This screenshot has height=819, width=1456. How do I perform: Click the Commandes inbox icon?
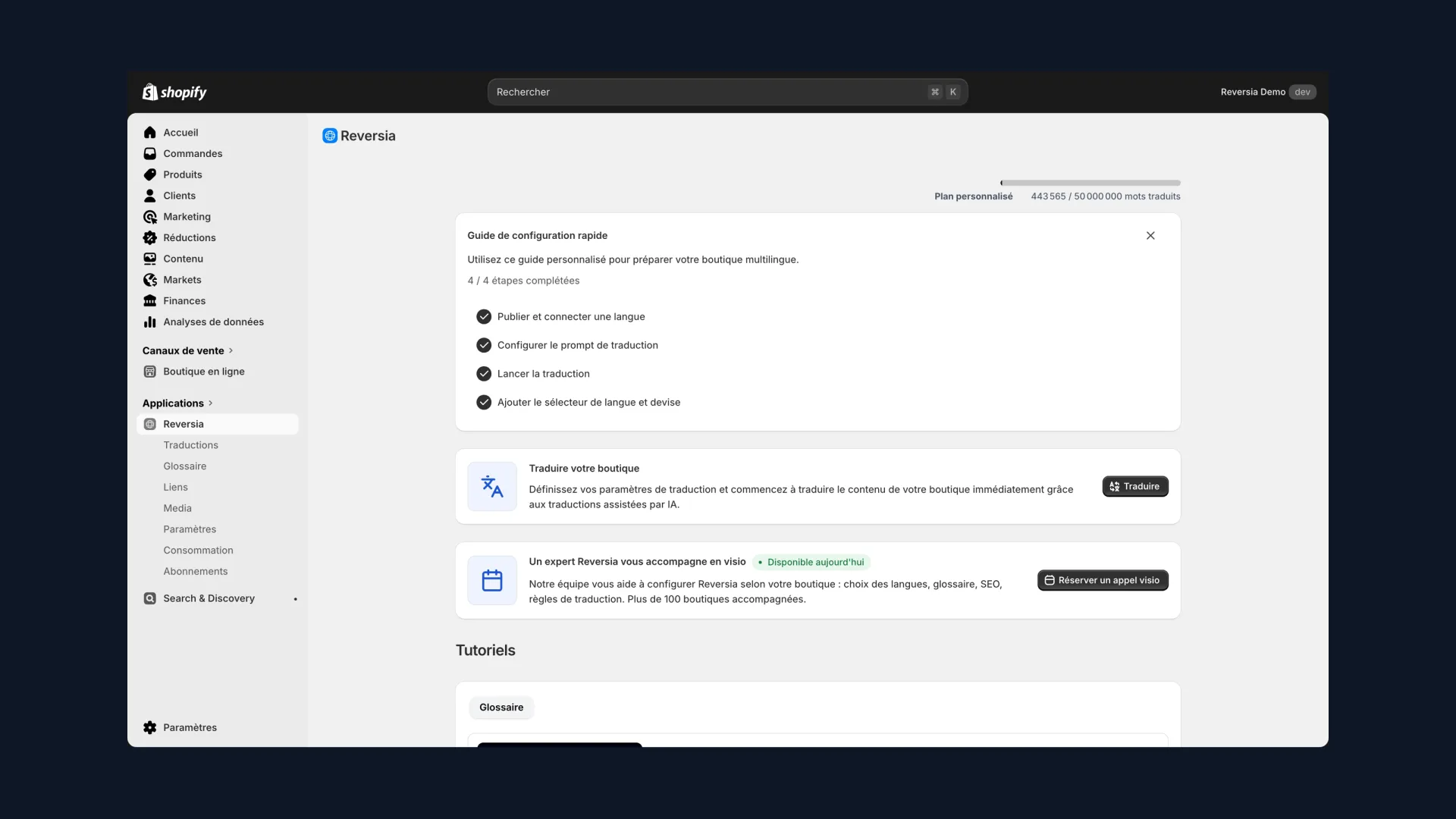[150, 154]
